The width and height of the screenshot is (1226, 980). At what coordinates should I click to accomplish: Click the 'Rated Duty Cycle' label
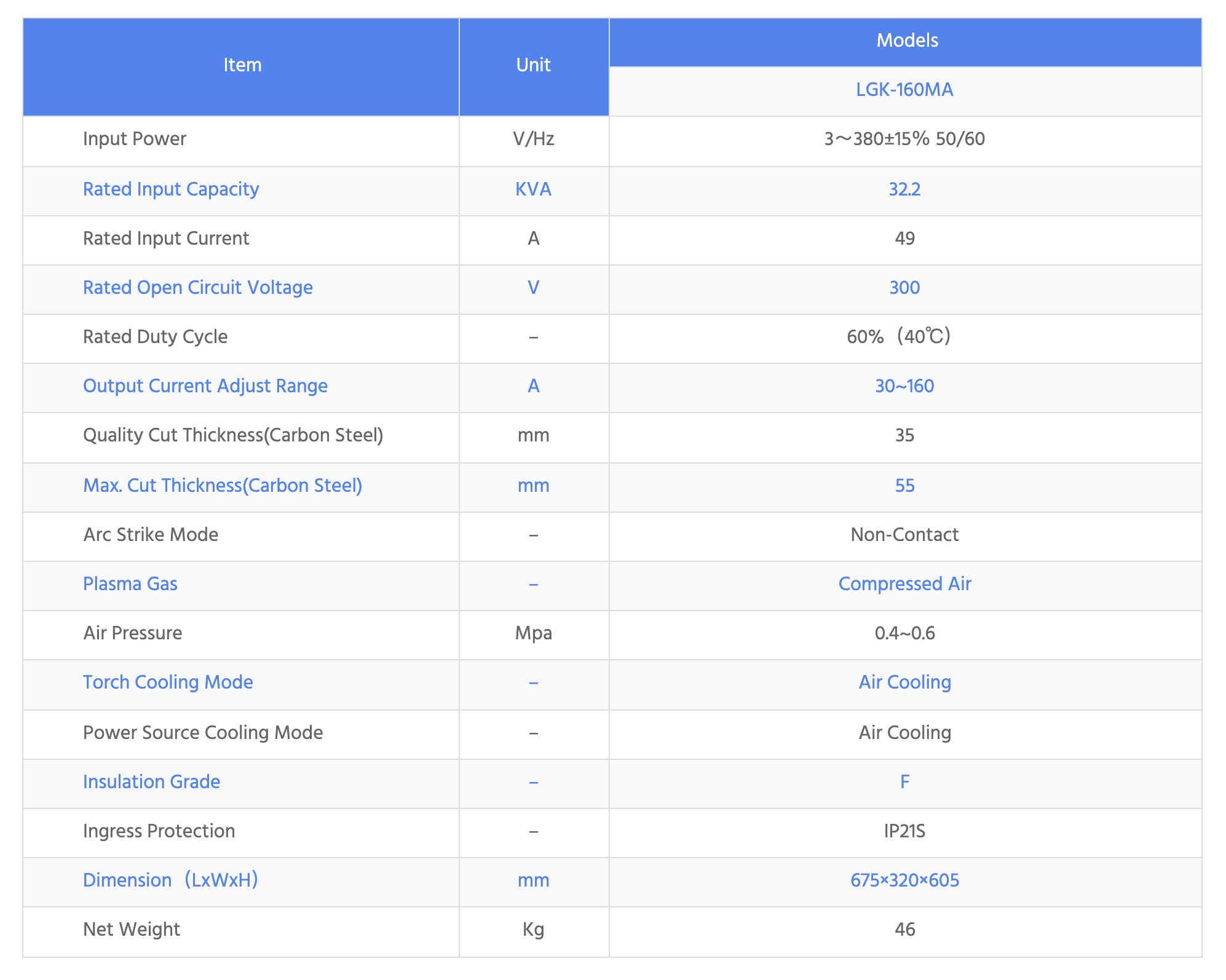[156, 337]
